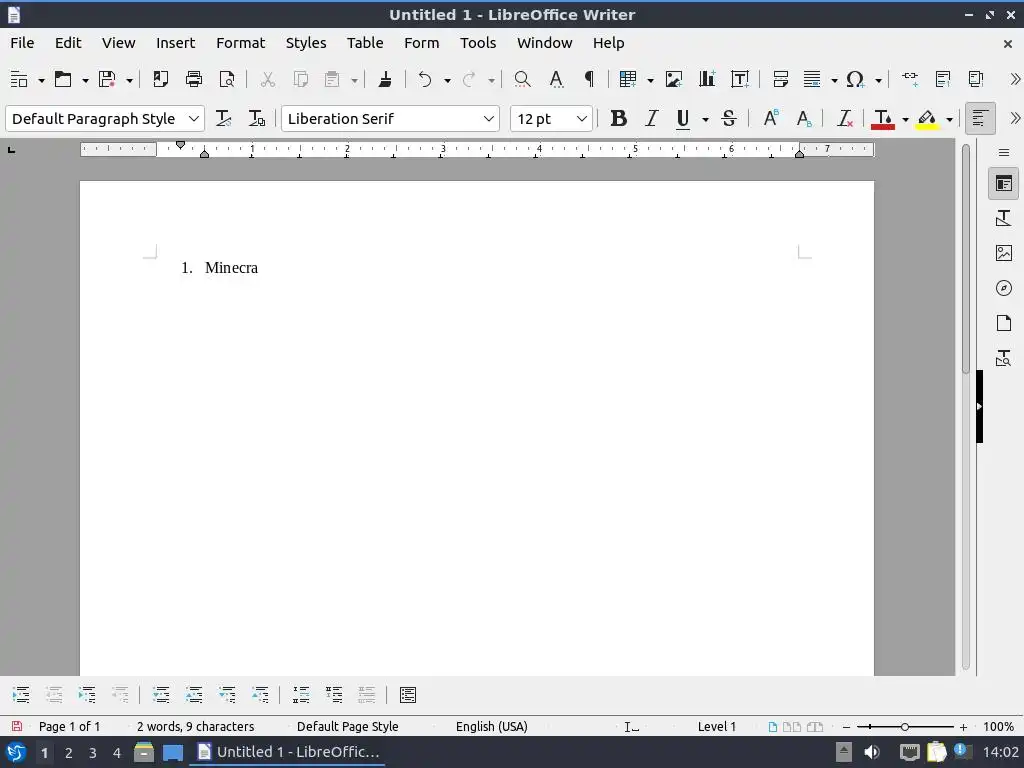This screenshot has width=1024, height=768.
Task: Open sidebar Properties panel
Action: click(1004, 184)
